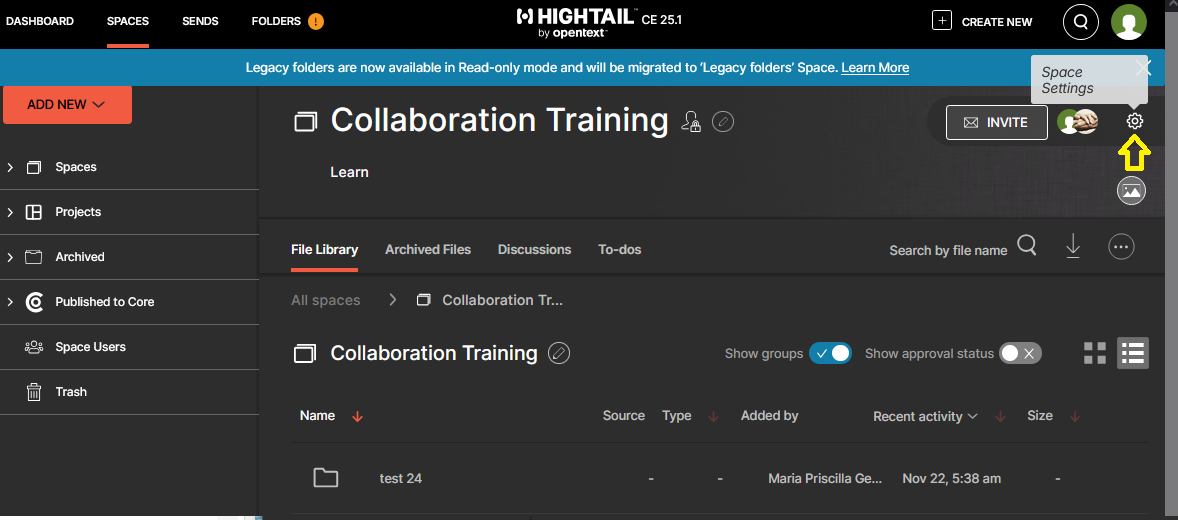Open the Archived Files tab

click(428, 249)
